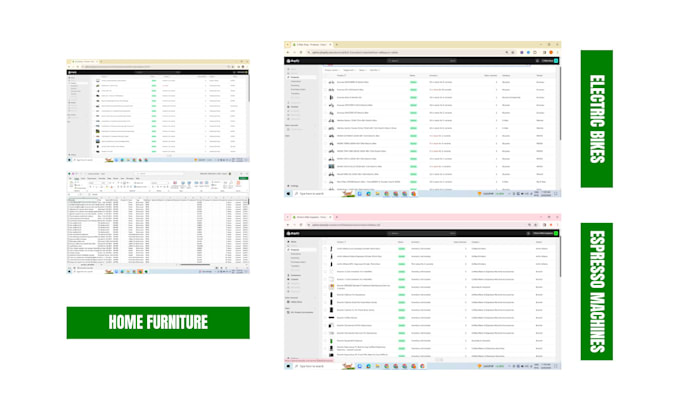Select all products checkbox in Espresso Machines window
This screenshot has width=680, height=409.
(x=325, y=242)
